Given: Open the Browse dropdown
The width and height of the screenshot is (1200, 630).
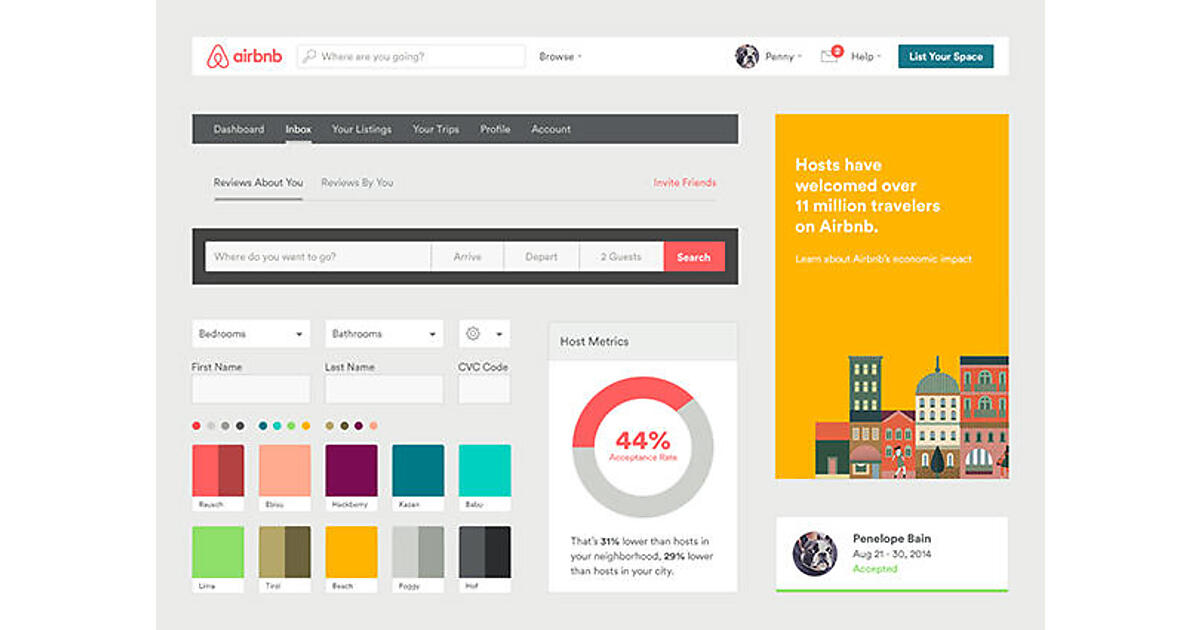Looking at the screenshot, I should coord(560,57).
